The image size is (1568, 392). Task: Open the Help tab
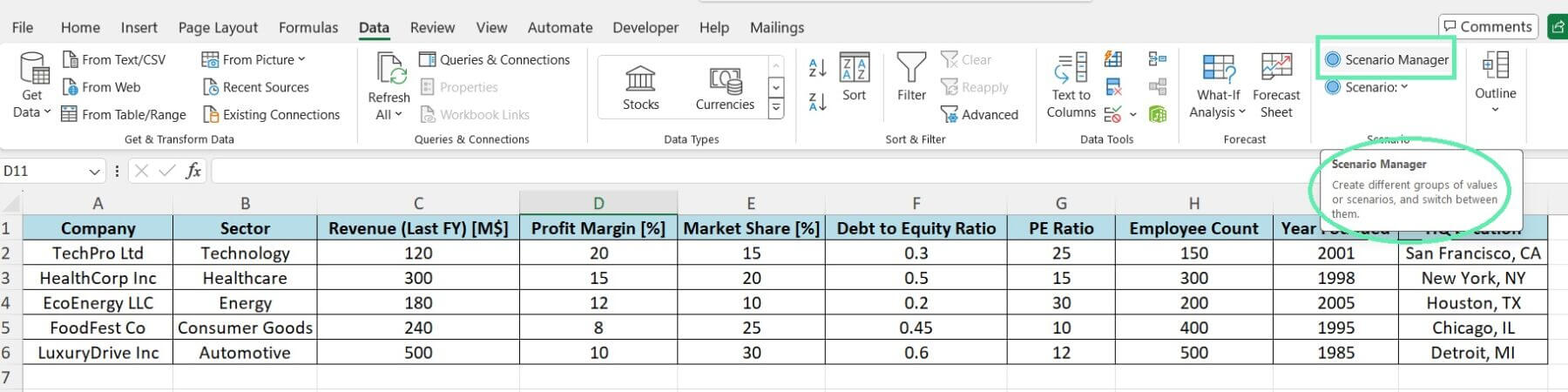[714, 27]
